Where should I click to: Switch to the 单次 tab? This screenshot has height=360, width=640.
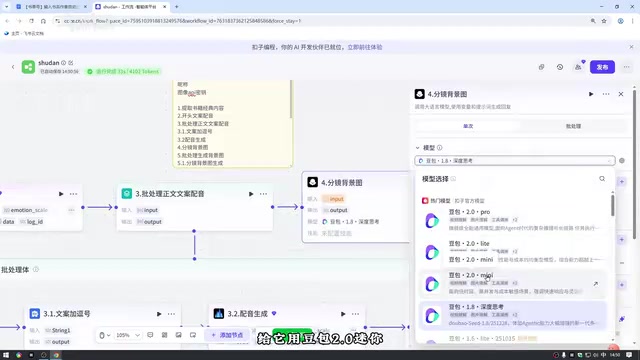click(468, 126)
